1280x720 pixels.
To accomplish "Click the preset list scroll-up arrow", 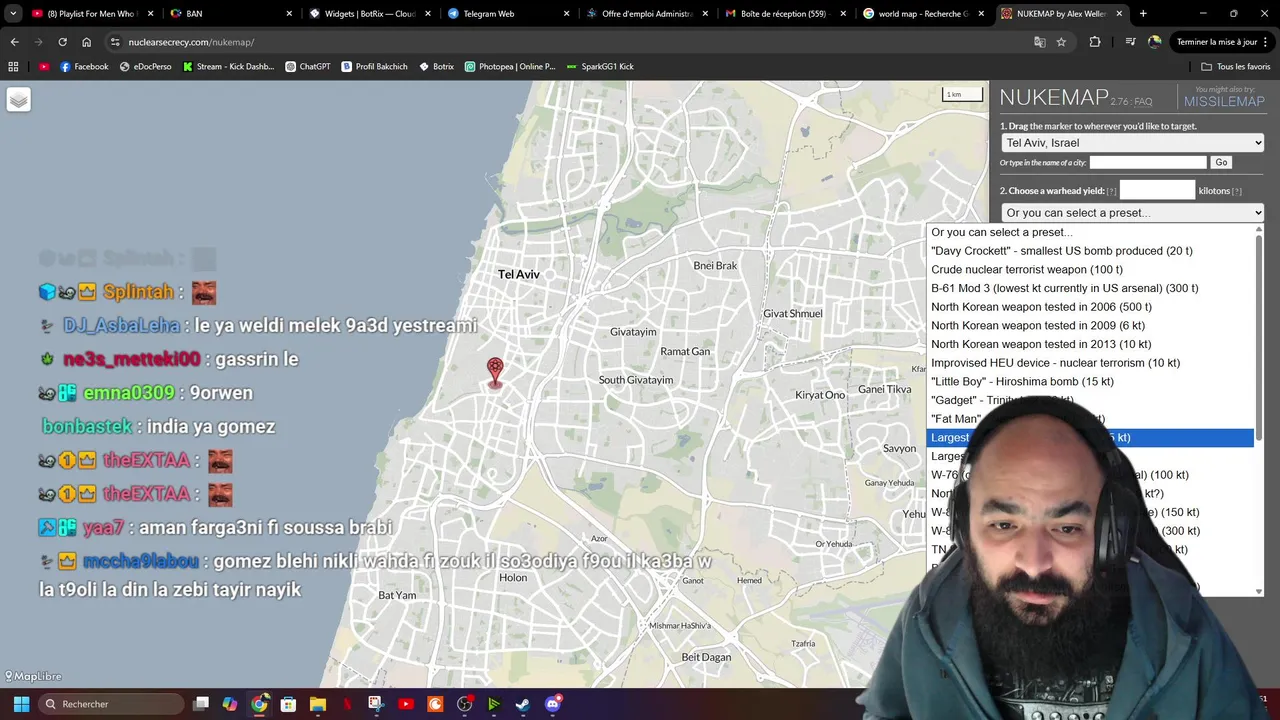I will coord(1259,230).
